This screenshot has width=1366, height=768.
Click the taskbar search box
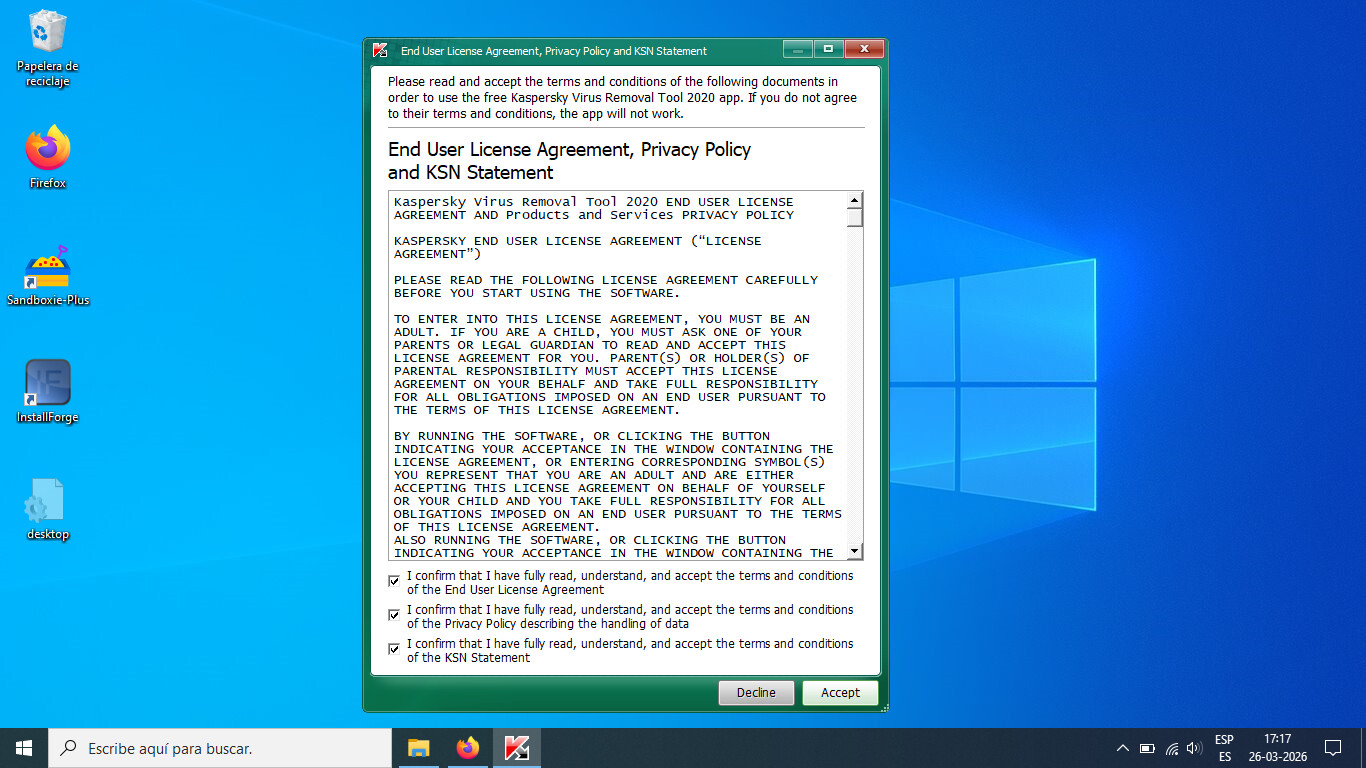220,748
